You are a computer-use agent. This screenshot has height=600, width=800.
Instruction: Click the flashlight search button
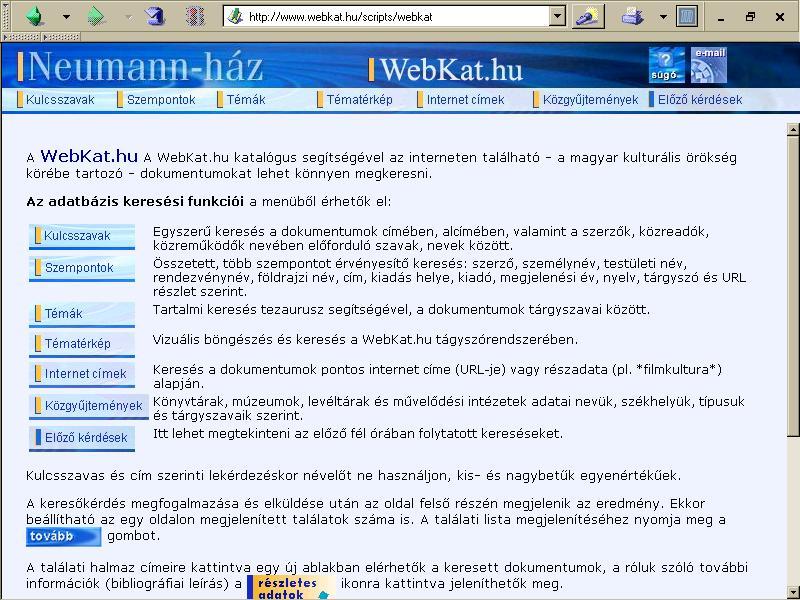[588, 17]
